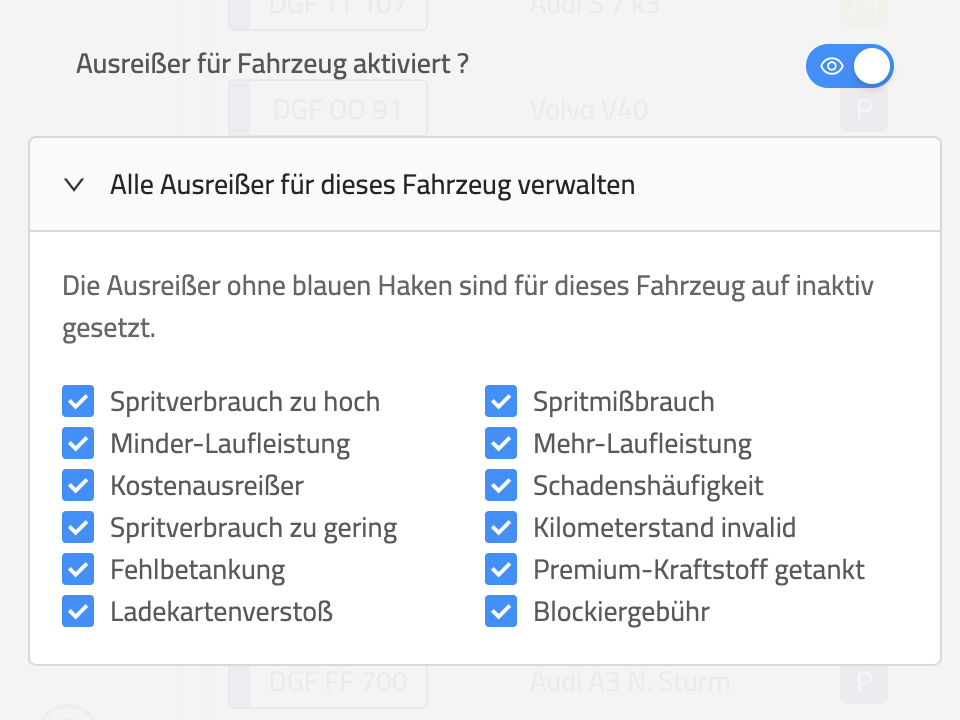The height and width of the screenshot is (720, 960).
Task: Disable the Spritmißbrauch checkbox
Action: click(x=501, y=402)
